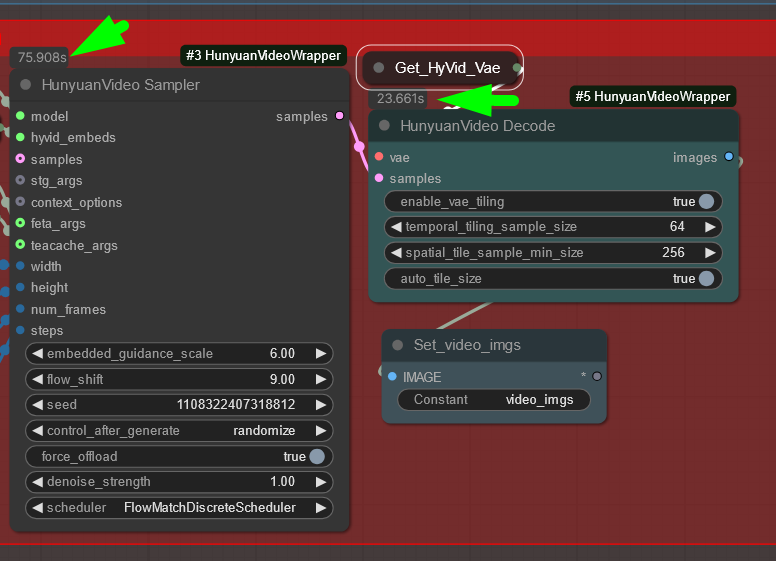Decrease spatial_tile_sample_min_size with left arrow
Screen dimensions: 776x561
[396, 253]
